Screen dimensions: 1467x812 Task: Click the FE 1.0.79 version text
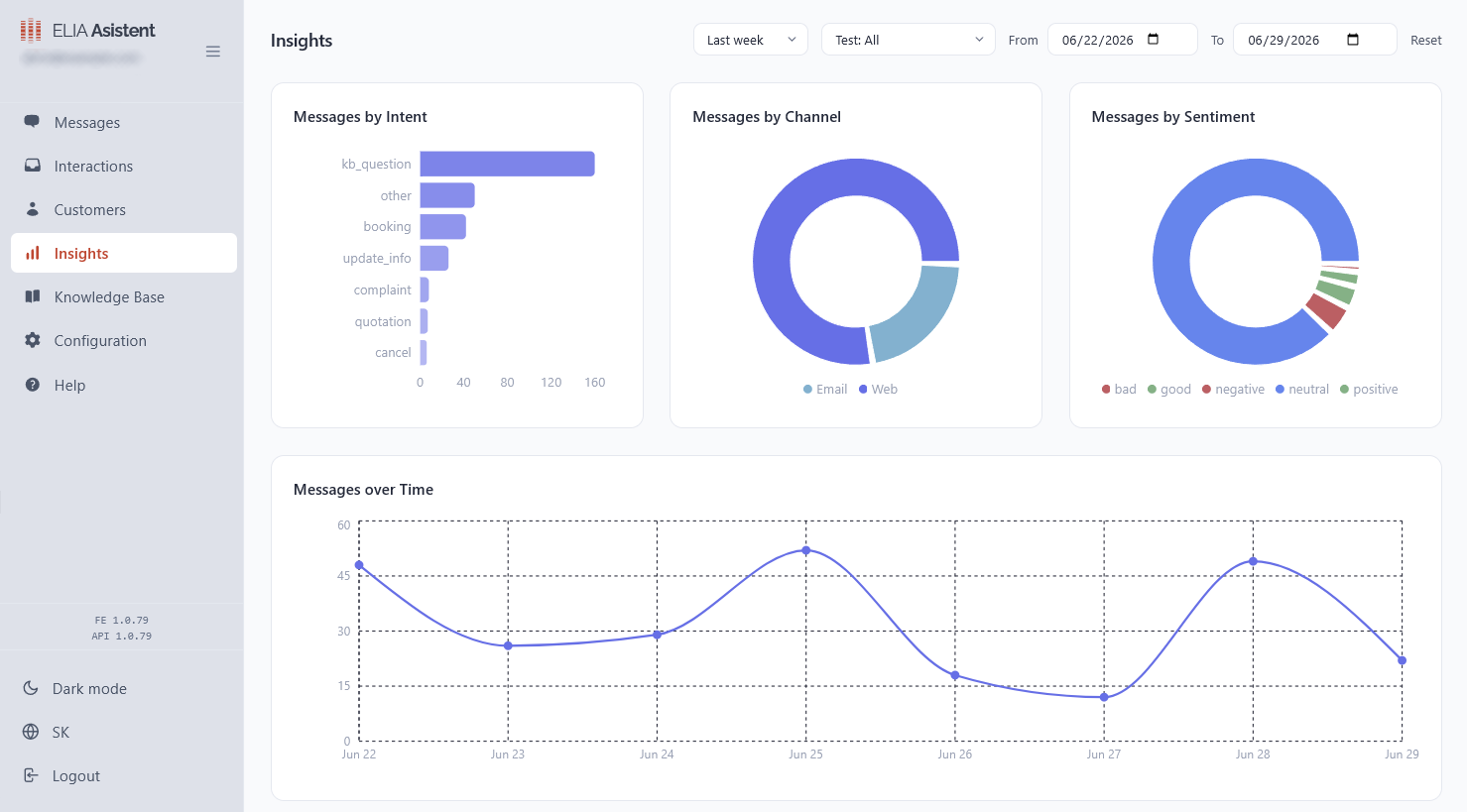[122, 620]
